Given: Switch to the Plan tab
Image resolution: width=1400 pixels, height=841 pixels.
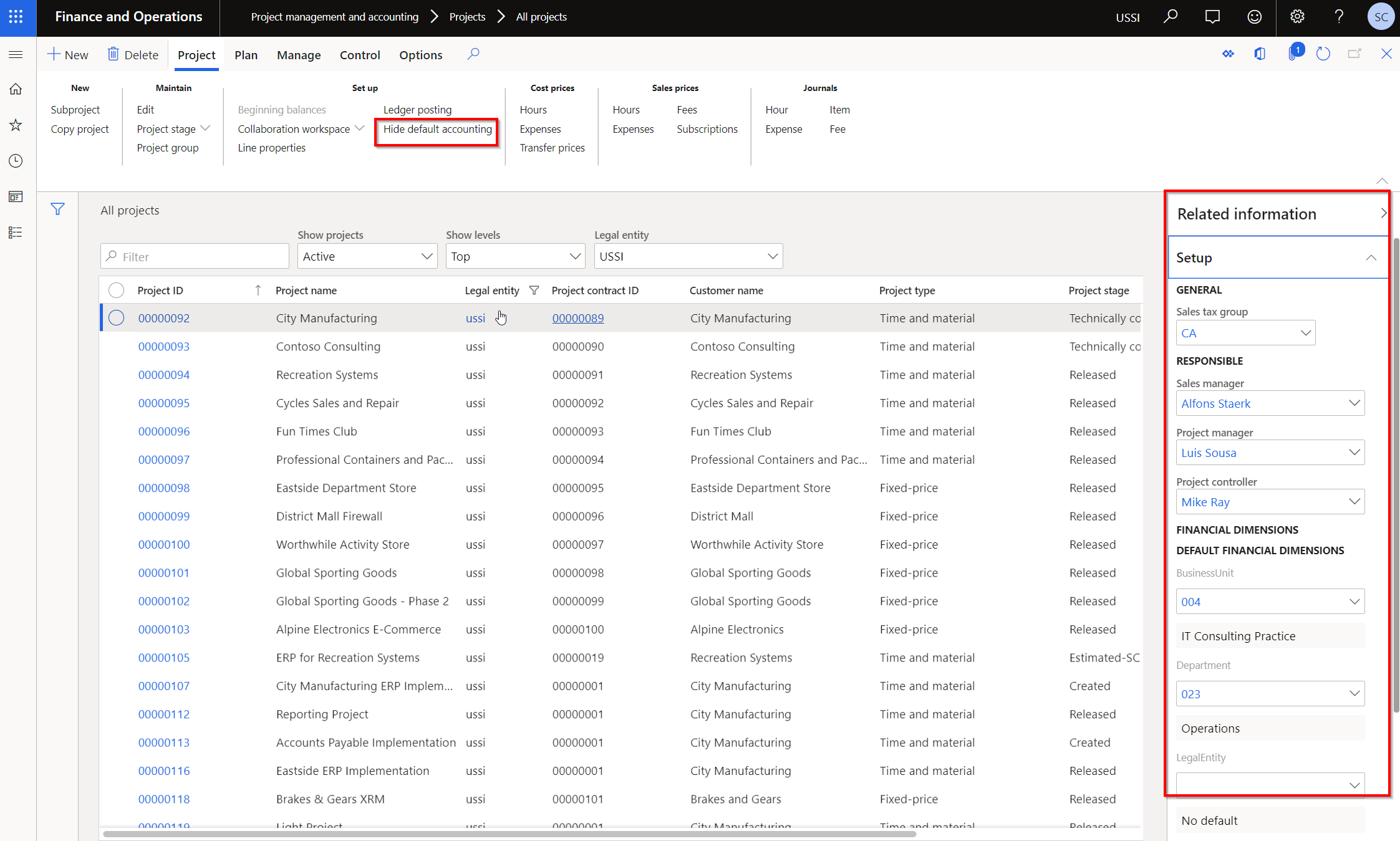Looking at the screenshot, I should 246,55.
